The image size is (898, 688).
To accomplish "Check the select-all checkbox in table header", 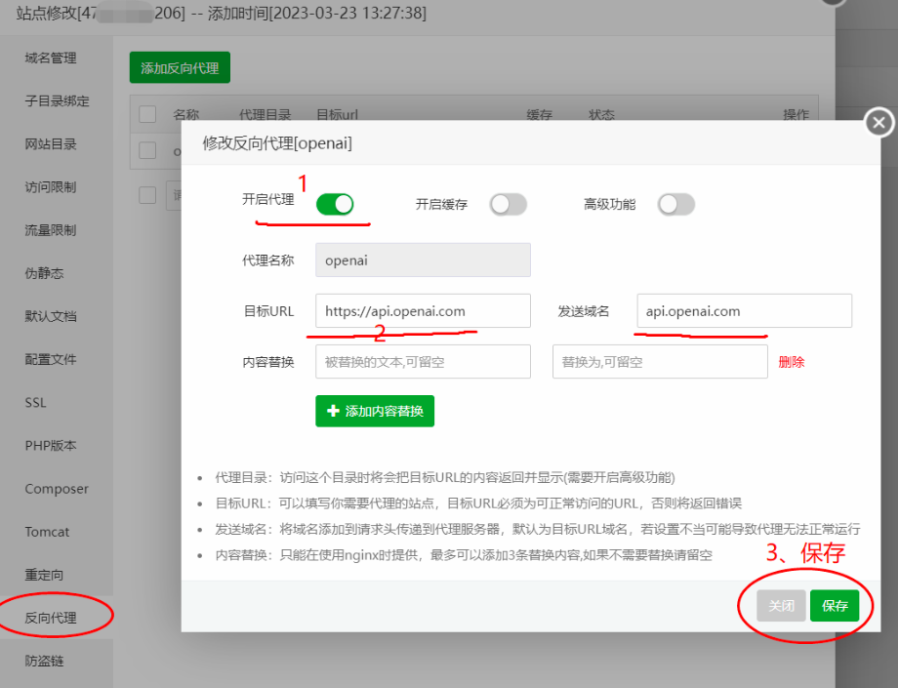I will pyautogui.click(x=147, y=114).
